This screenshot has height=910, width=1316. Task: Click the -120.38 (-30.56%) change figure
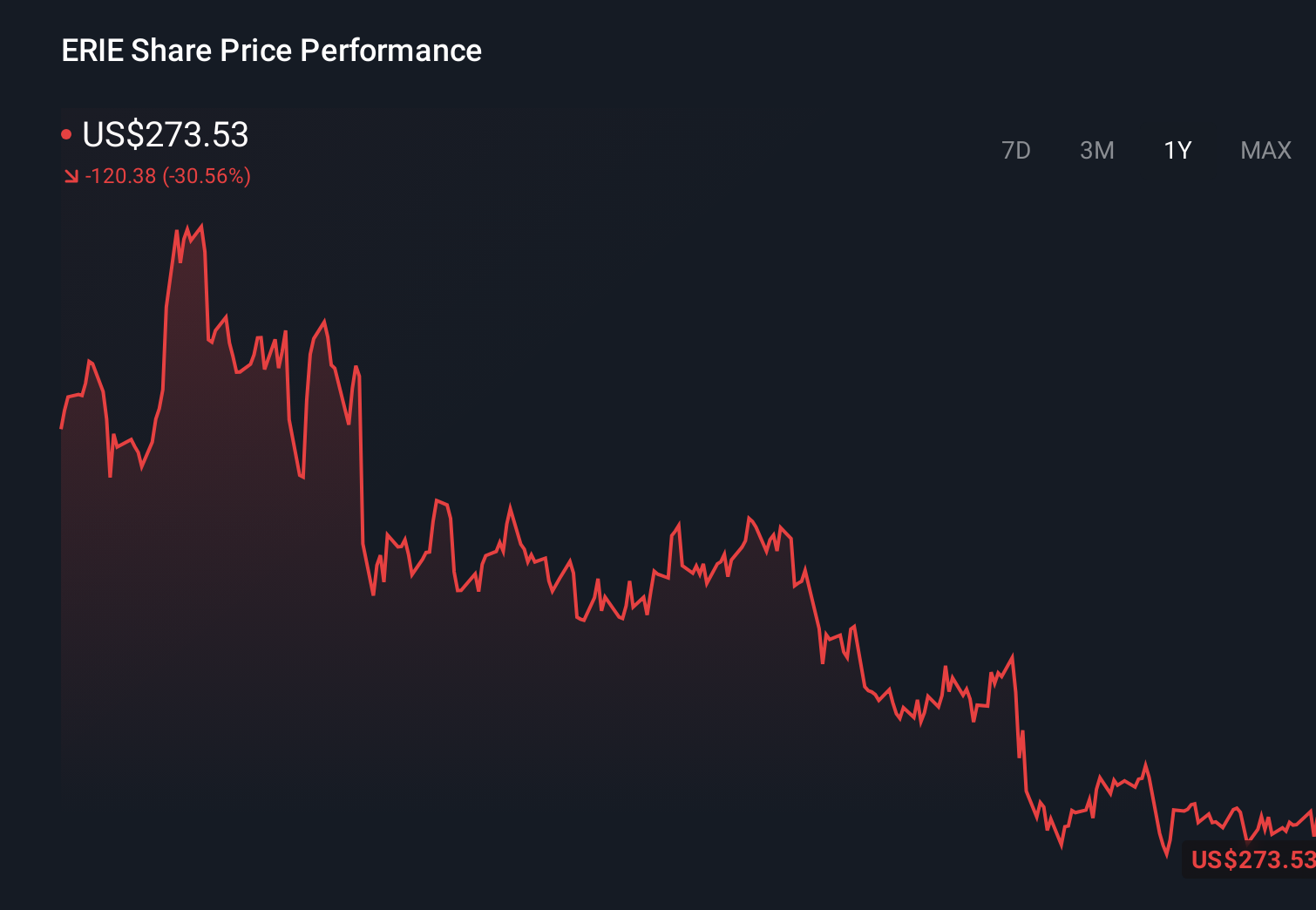coord(167,176)
